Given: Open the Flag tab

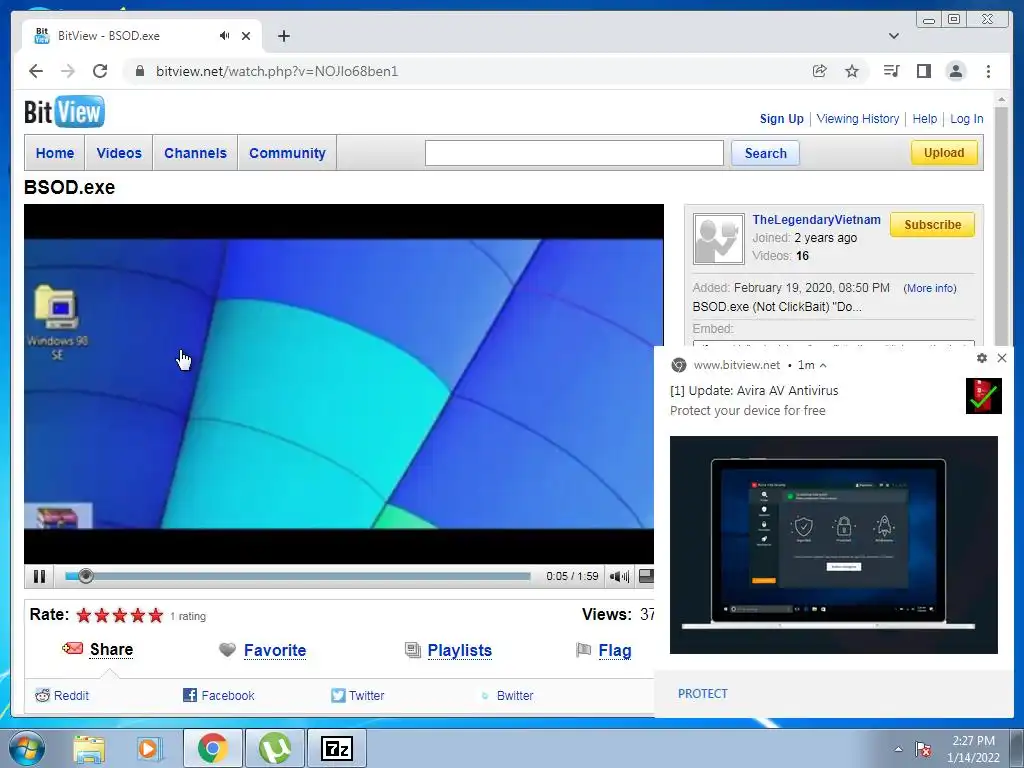Looking at the screenshot, I should point(615,650).
